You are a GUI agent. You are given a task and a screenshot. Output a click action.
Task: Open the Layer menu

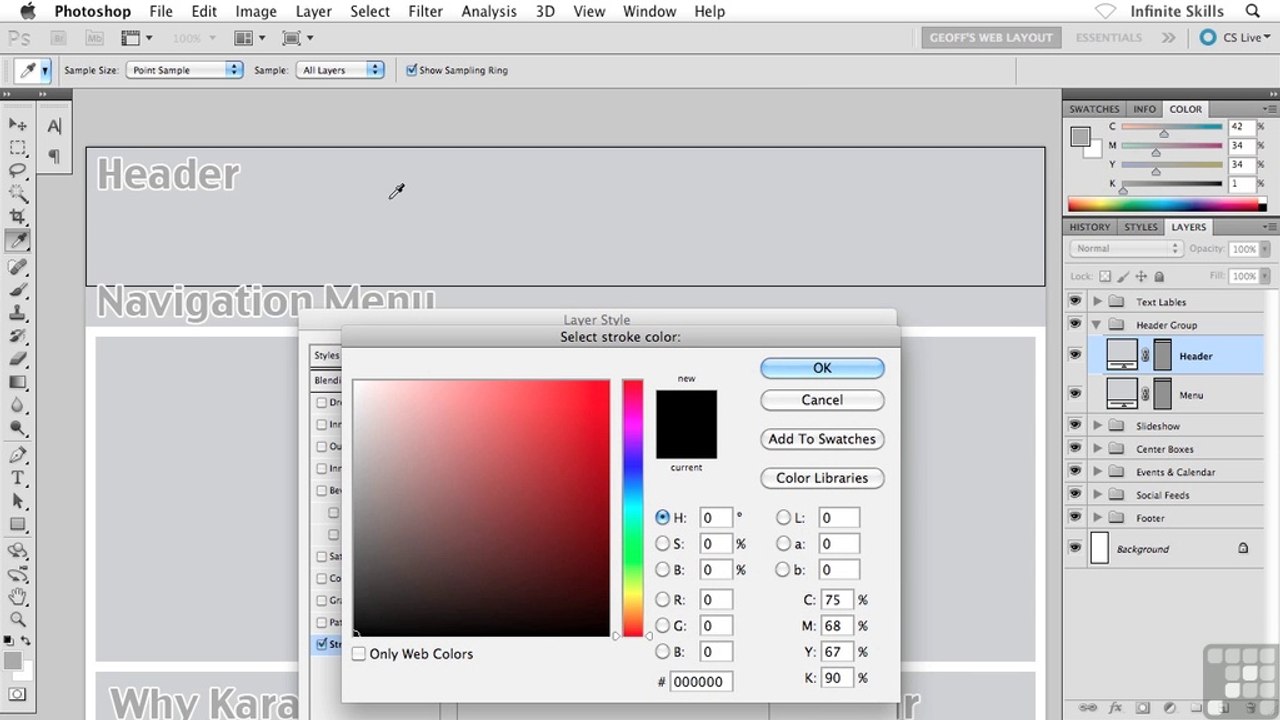pyautogui.click(x=314, y=11)
